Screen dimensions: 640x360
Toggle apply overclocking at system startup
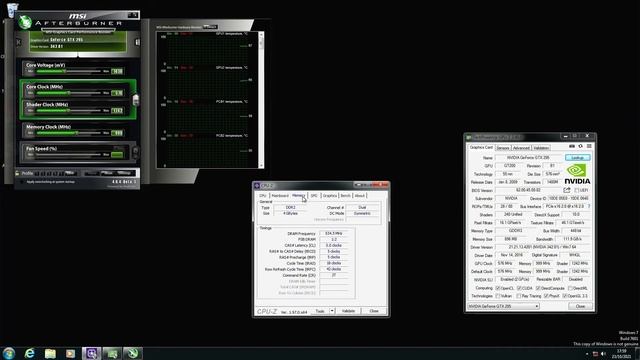[x=22, y=182]
